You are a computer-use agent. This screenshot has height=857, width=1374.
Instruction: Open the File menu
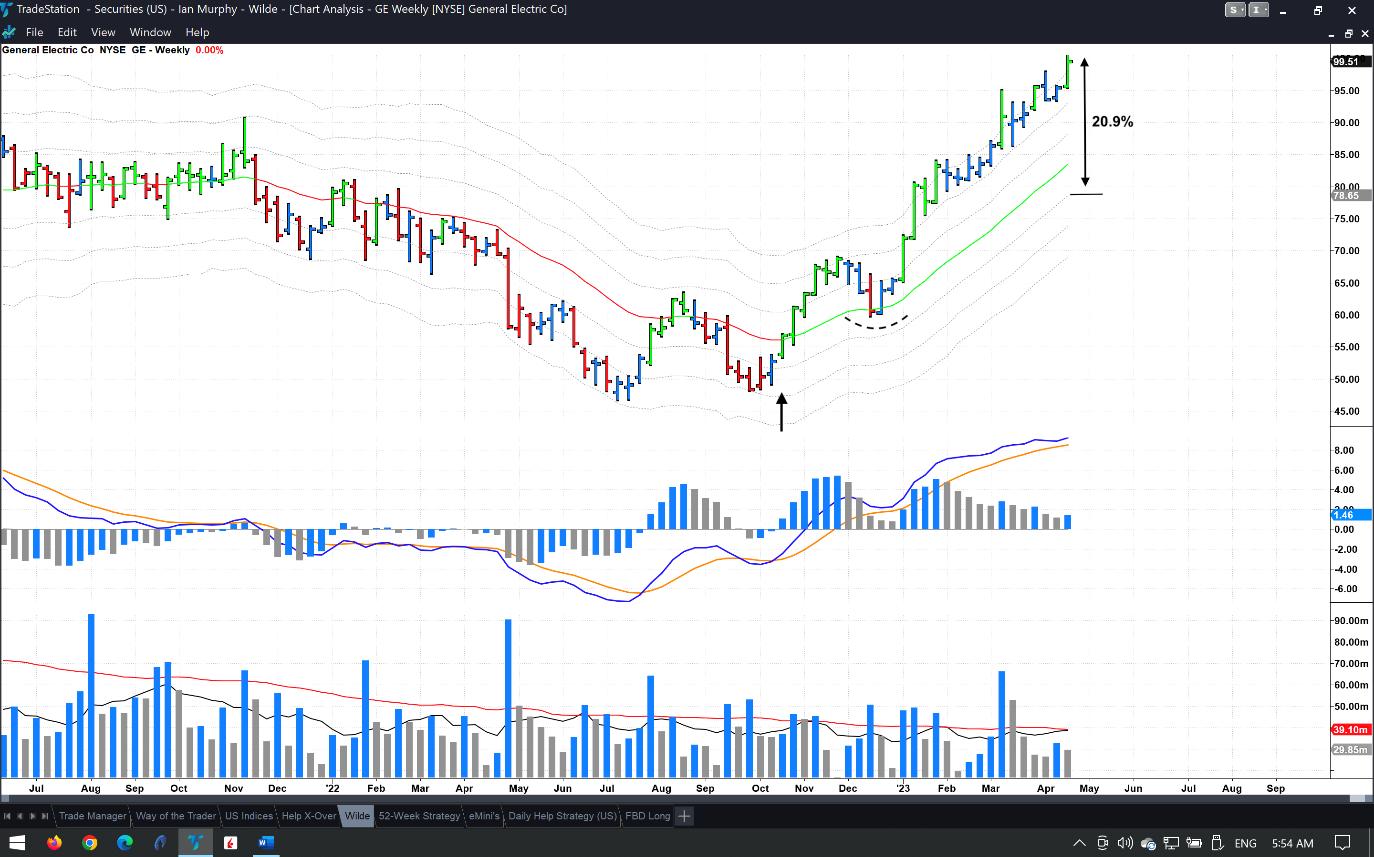pos(34,32)
